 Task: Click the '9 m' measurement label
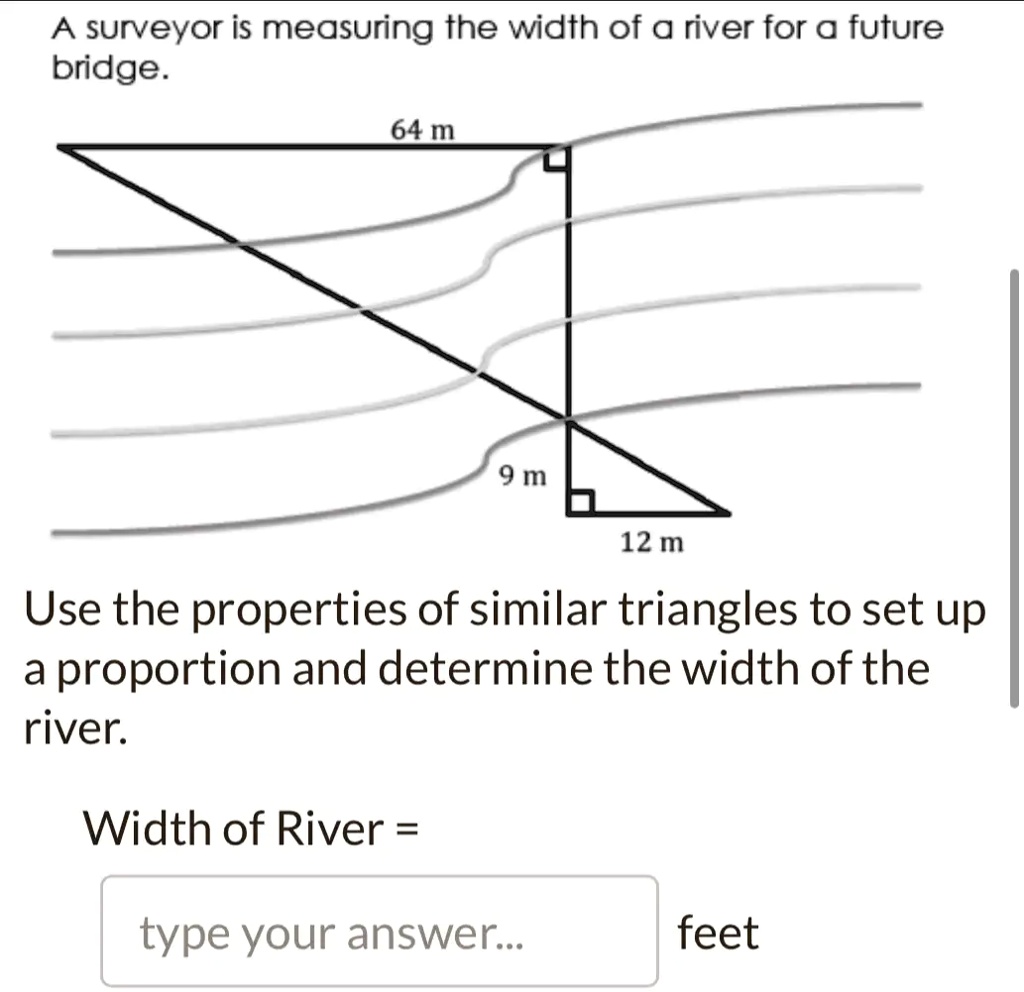tap(523, 477)
